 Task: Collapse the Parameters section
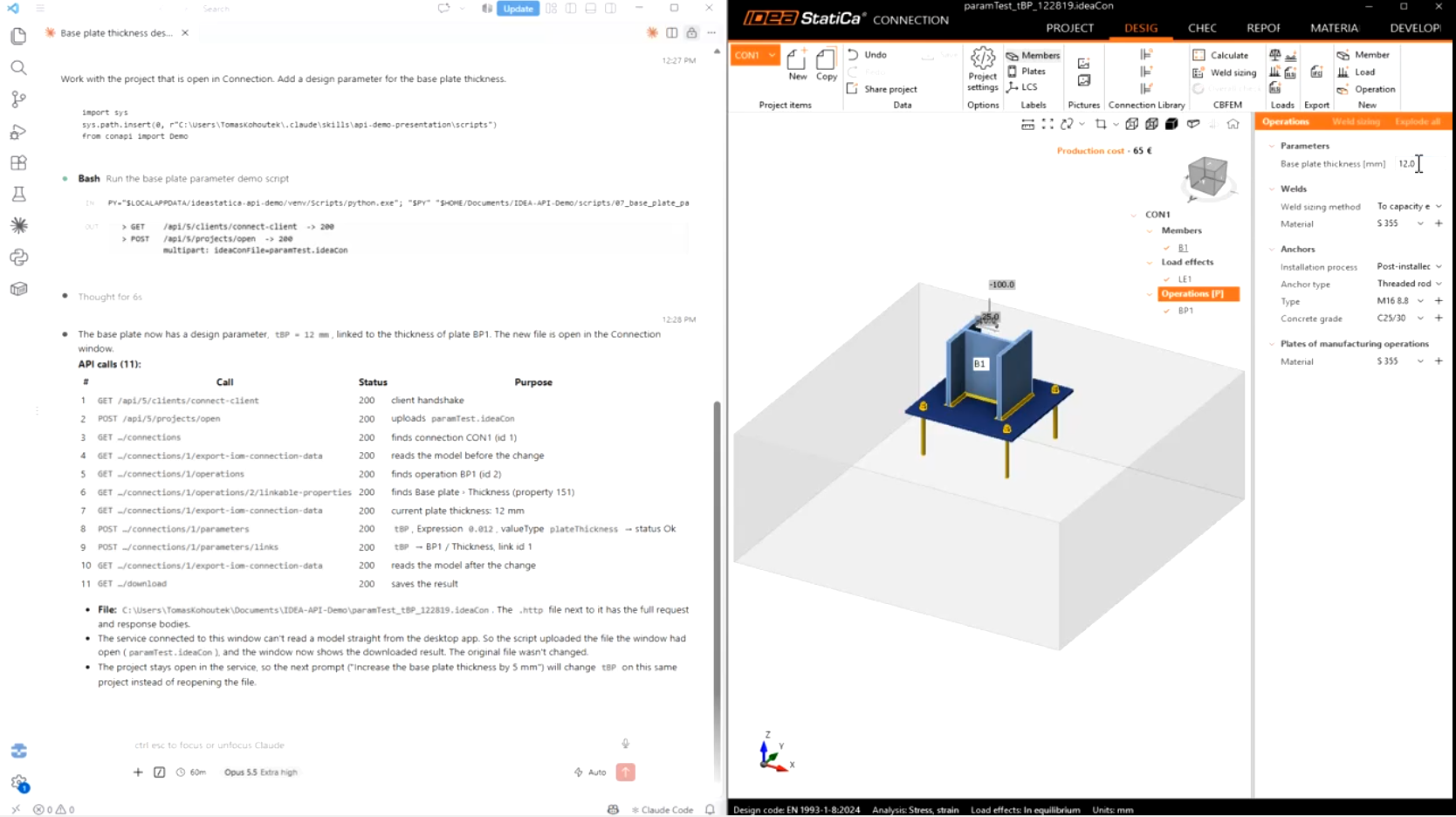1272,146
